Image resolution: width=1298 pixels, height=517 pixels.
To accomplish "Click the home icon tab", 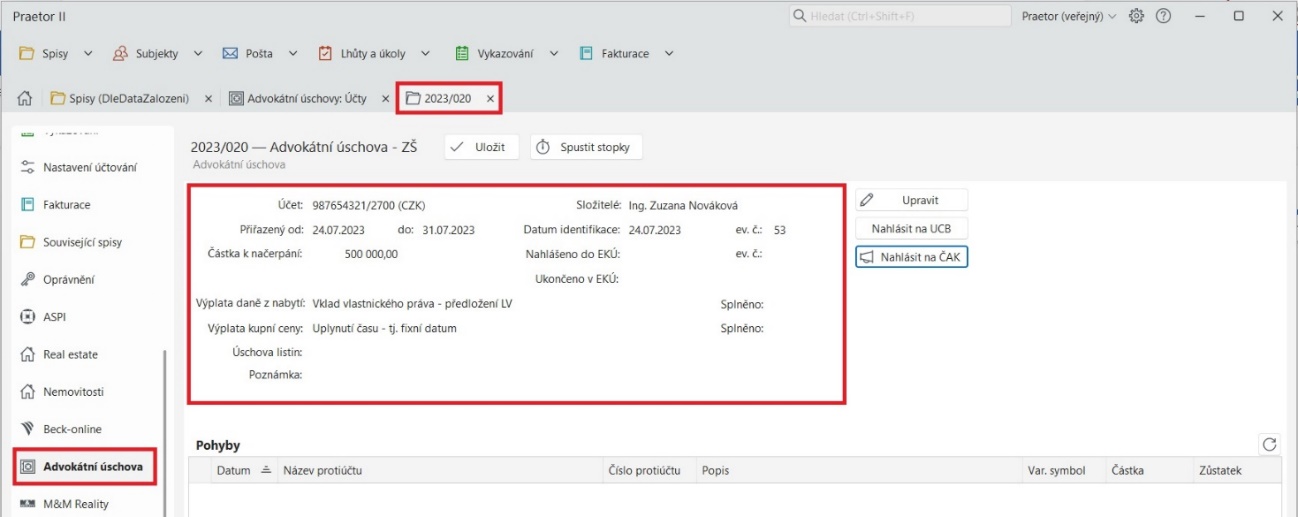I will coord(25,99).
